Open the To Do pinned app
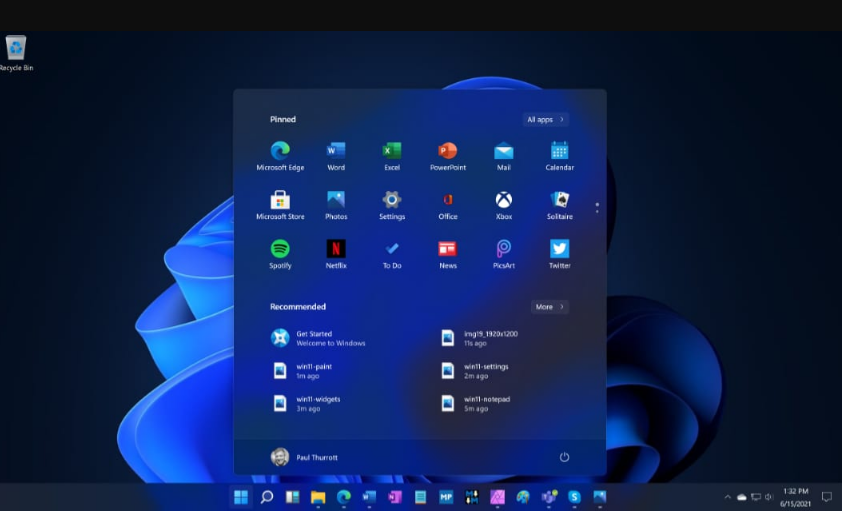 (391, 254)
